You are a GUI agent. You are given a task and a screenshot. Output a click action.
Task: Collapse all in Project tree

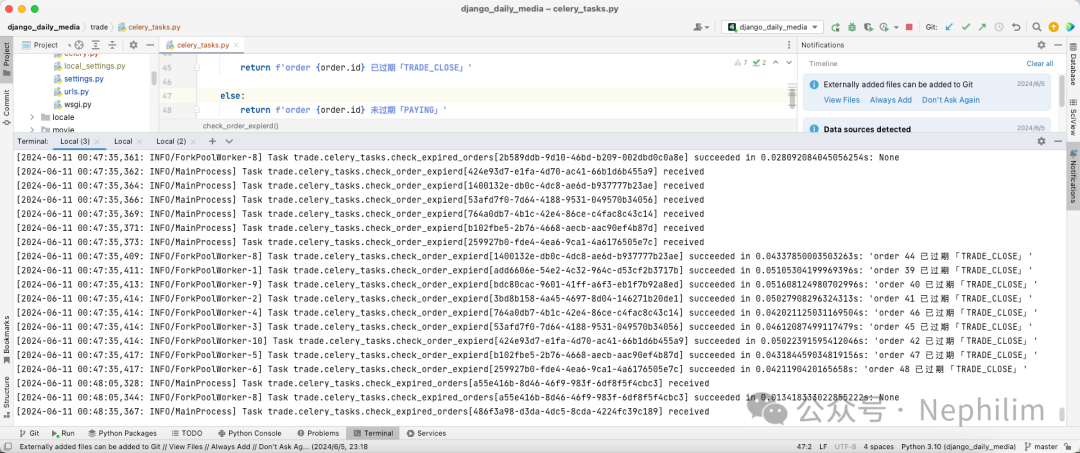[x=112, y=45]
